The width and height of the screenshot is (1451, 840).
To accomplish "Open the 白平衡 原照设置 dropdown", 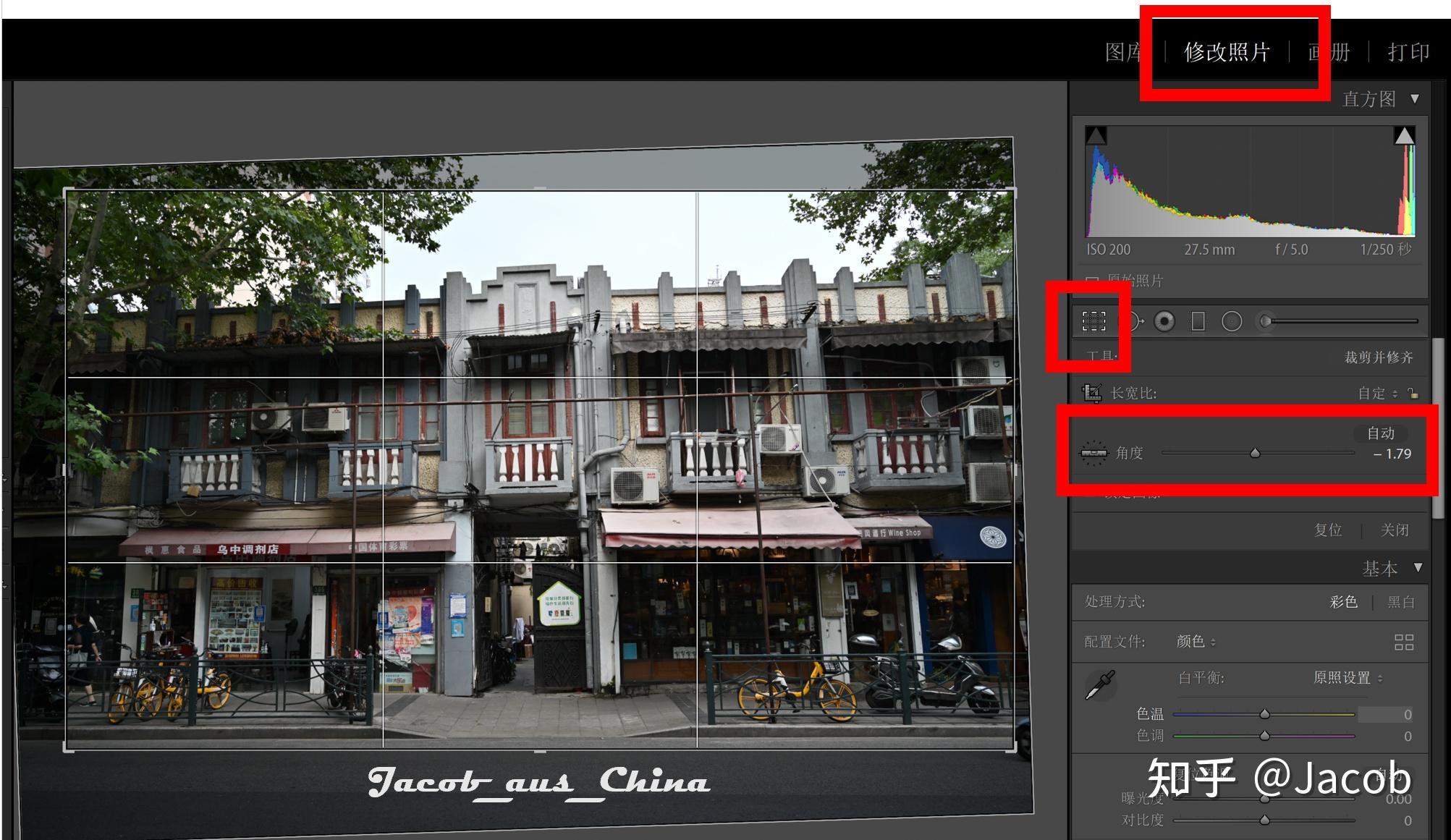I will tap(1348, 678).
